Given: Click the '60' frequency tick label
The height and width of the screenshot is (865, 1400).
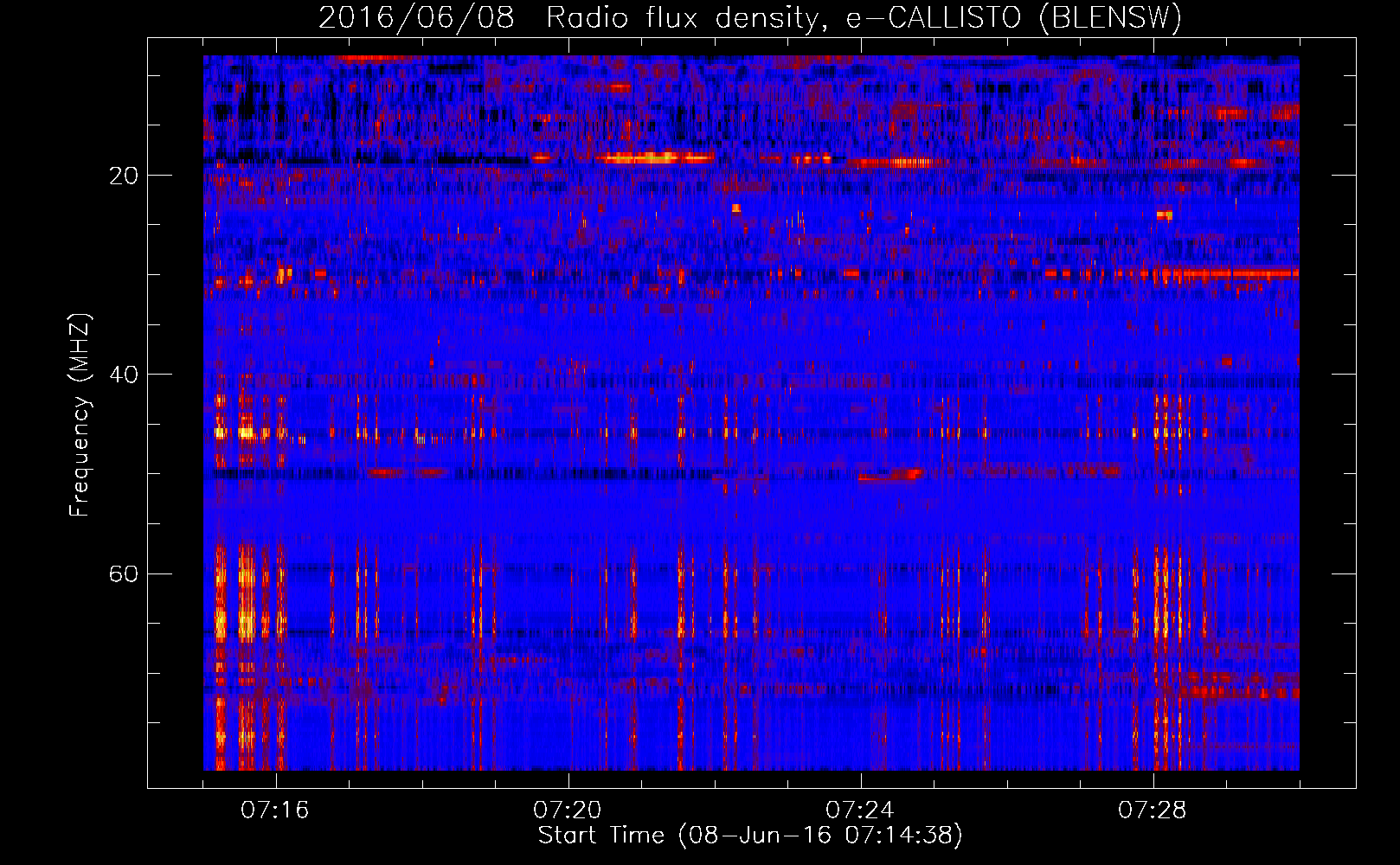Looking at the screenshot, I should click(124, 573).
